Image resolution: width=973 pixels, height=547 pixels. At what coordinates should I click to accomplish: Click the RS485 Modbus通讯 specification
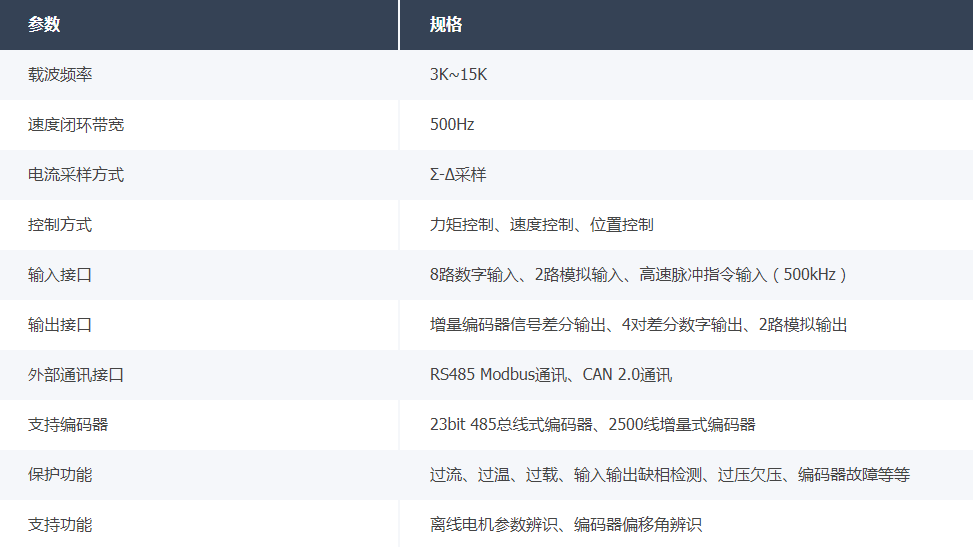(498, 375)
